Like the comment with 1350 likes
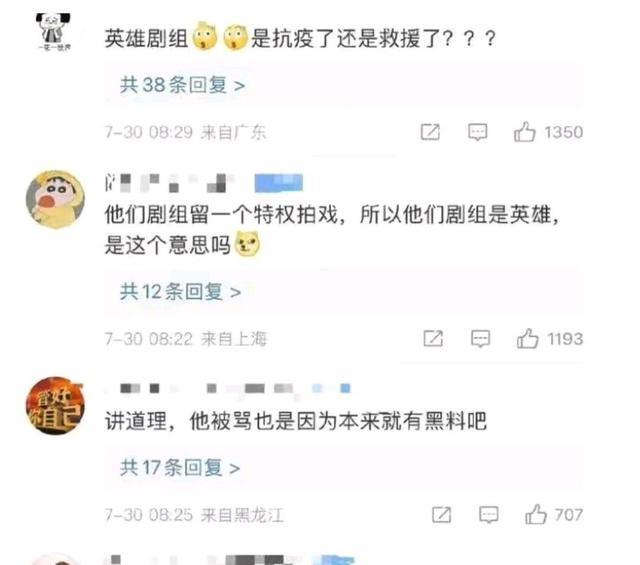The image size is (640, 565). (x=524, y=132)
